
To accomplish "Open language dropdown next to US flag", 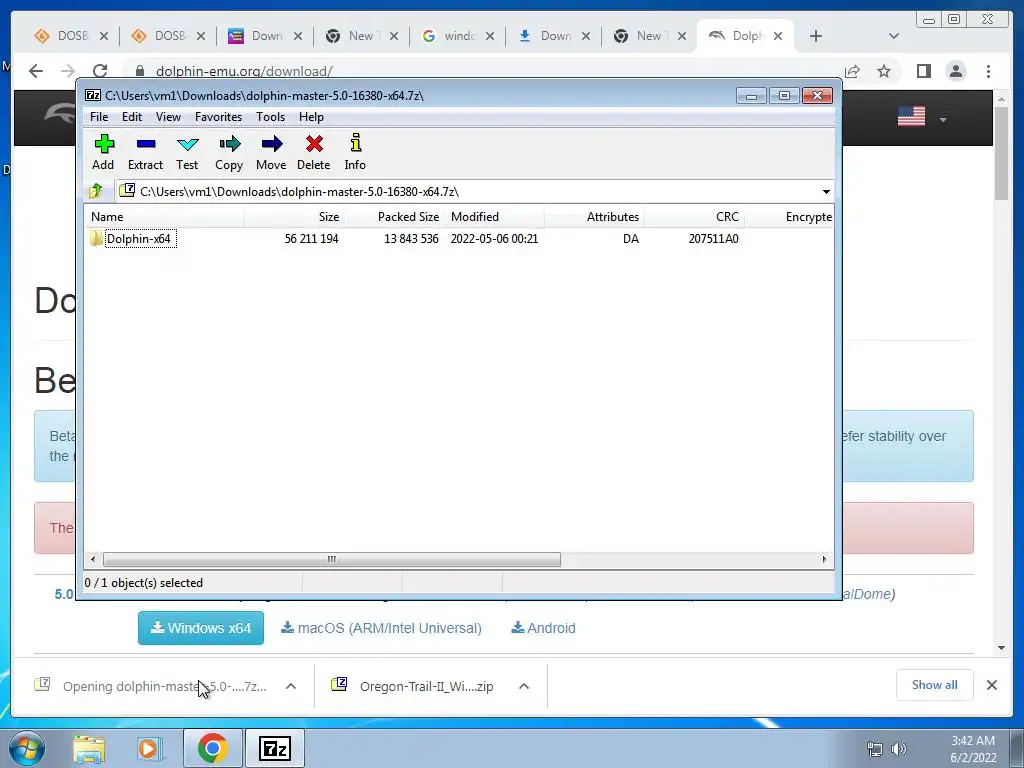I will (x=942, y=120).
